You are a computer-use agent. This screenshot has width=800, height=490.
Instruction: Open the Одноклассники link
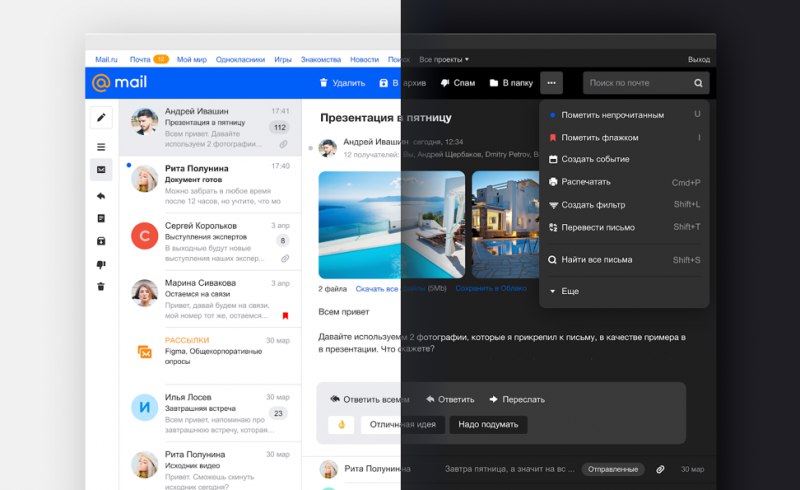[240, 59]
